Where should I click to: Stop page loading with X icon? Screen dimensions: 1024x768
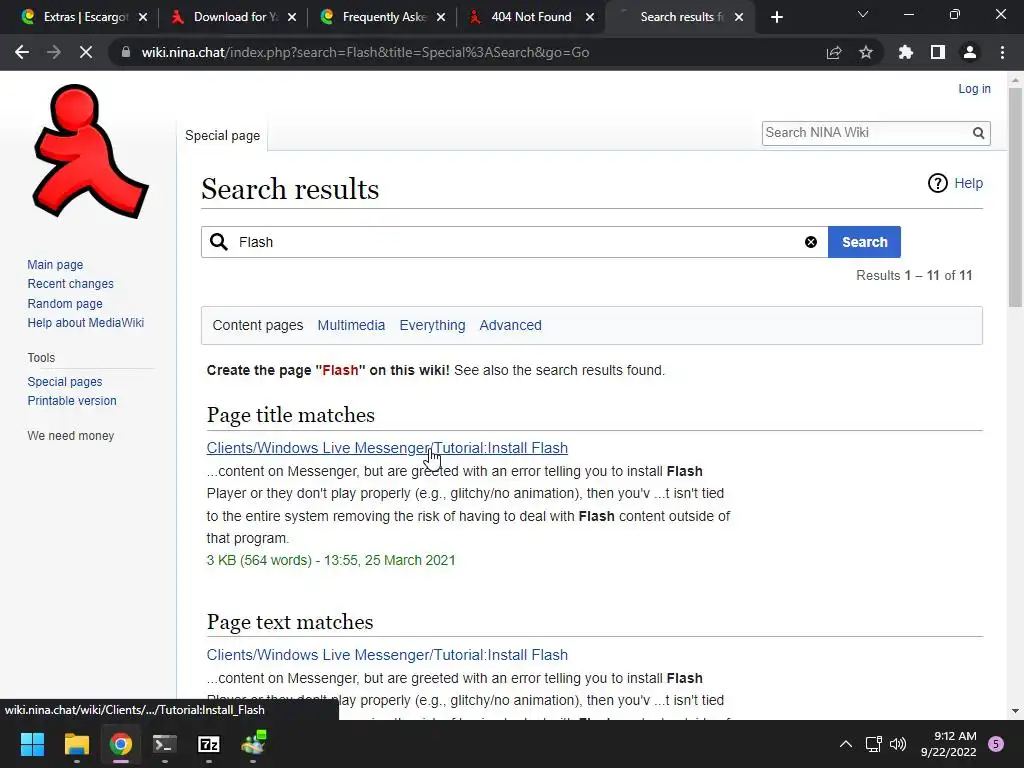coord(86,52)
